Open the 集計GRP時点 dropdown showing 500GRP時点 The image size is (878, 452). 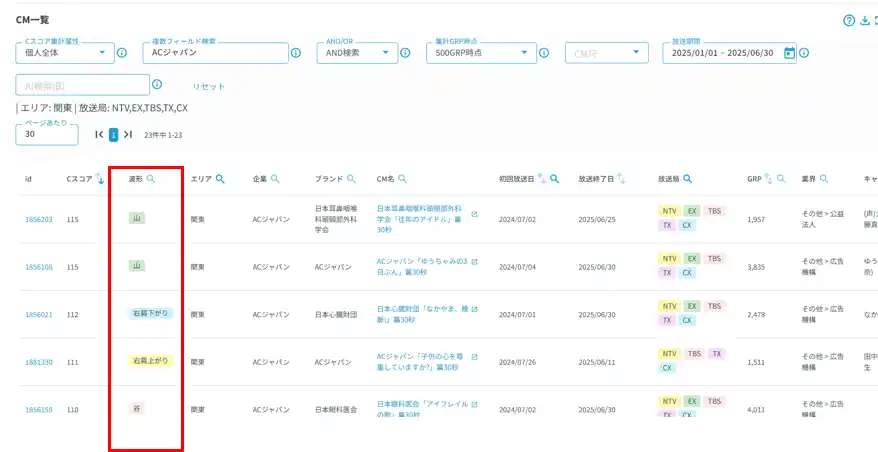pyautogui.click(x=481, y=53)
